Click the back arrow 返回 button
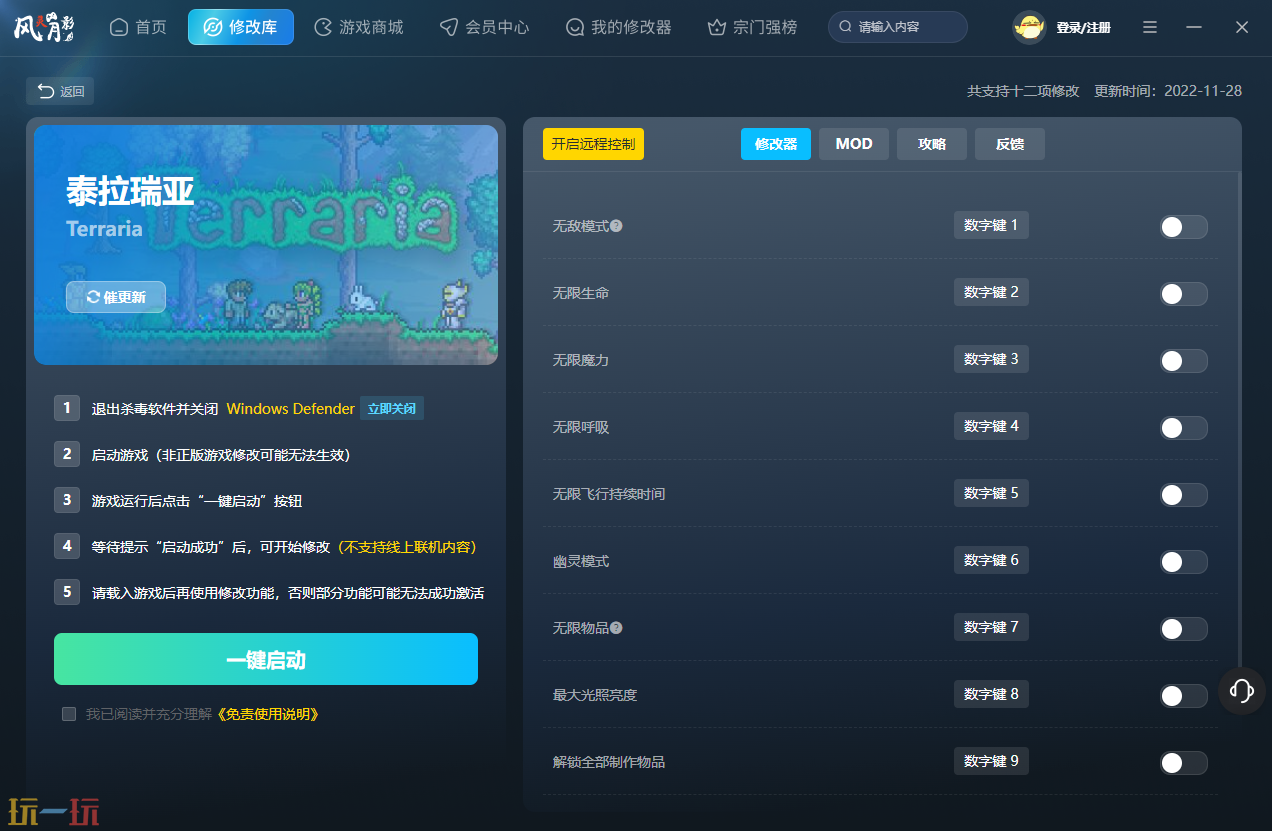The height and width of the screenshot is (831, 1272). coord(60,91)
